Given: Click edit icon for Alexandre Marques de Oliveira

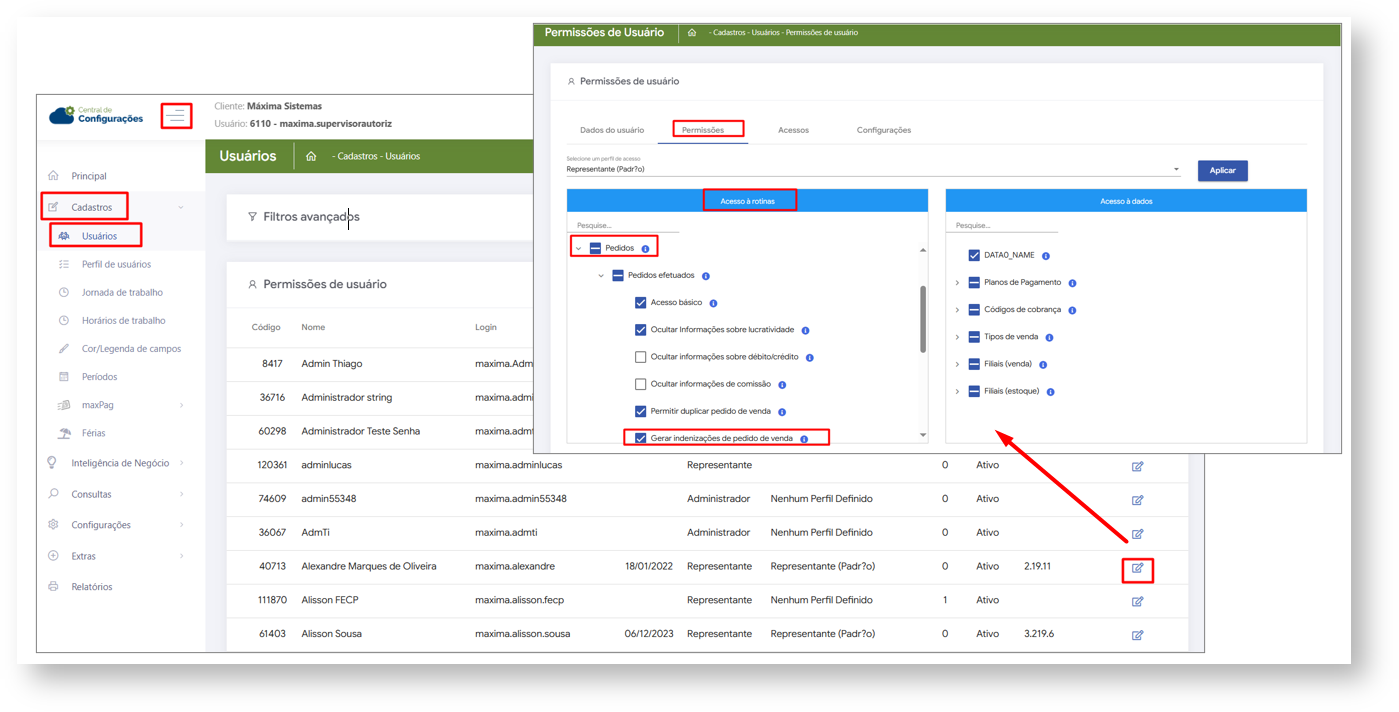Looking at the screenshot, I should pyautogui.click(x=1137, y=569).
